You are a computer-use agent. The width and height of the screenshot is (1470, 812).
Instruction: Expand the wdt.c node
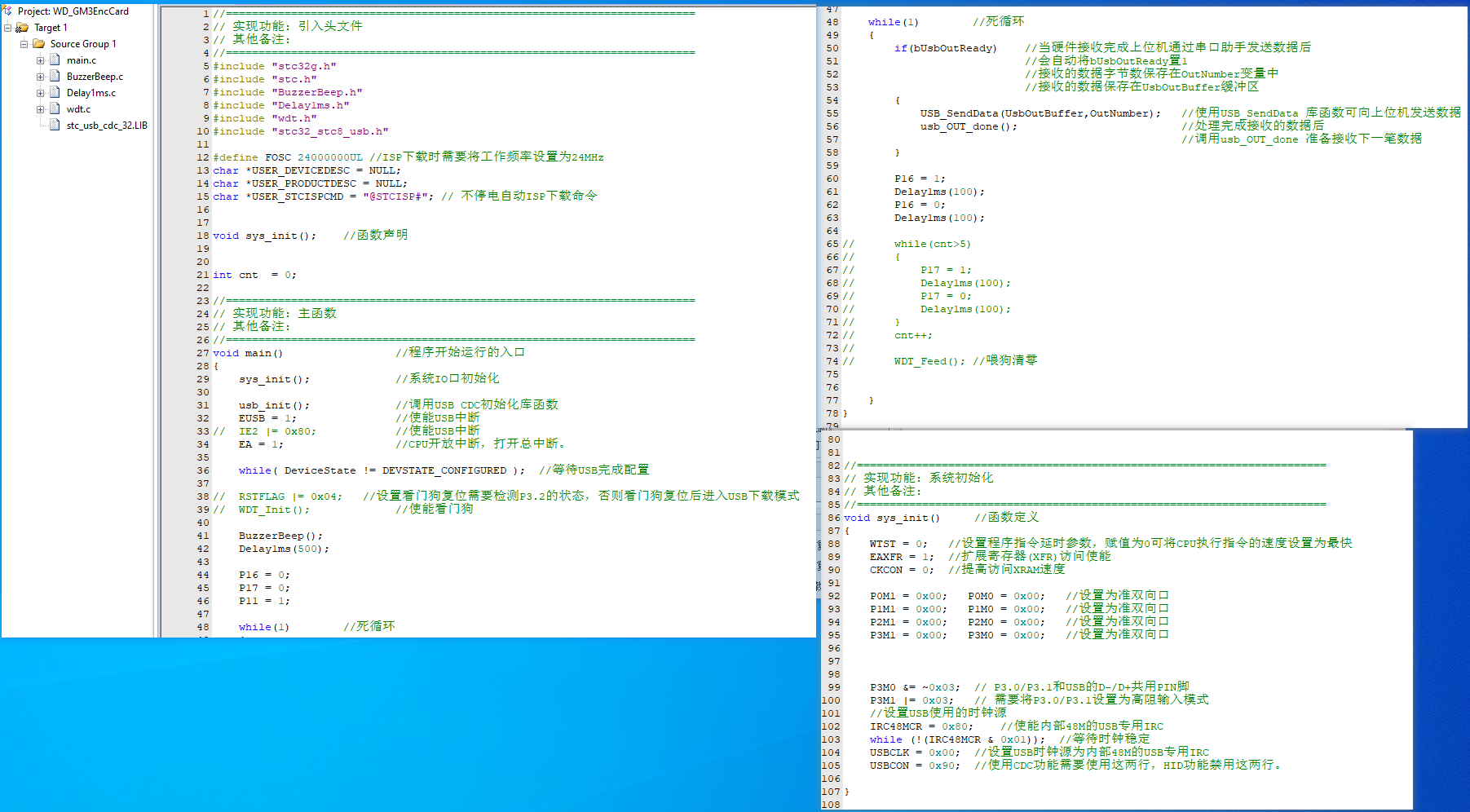[x=40, y=109]
